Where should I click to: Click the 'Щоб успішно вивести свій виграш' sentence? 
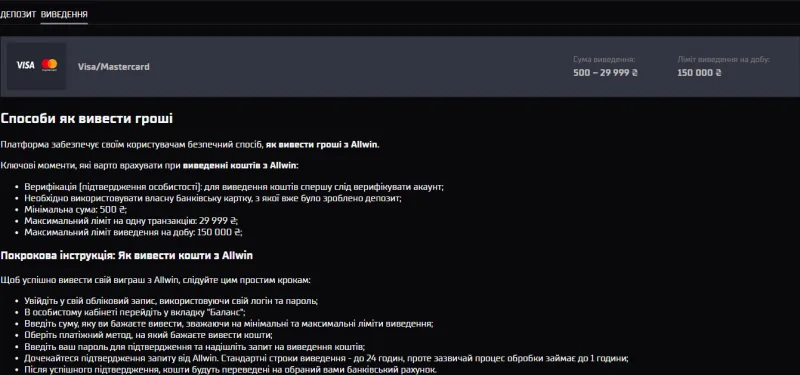155,280
